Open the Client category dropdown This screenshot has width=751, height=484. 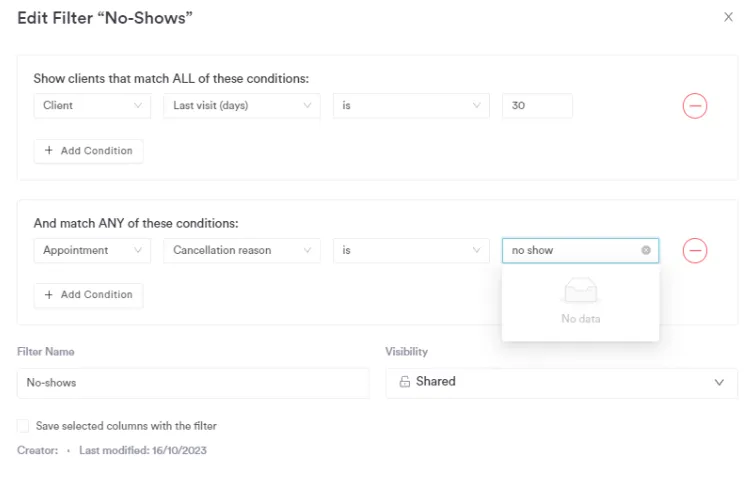pyautogui.click(x=92, y=106)
